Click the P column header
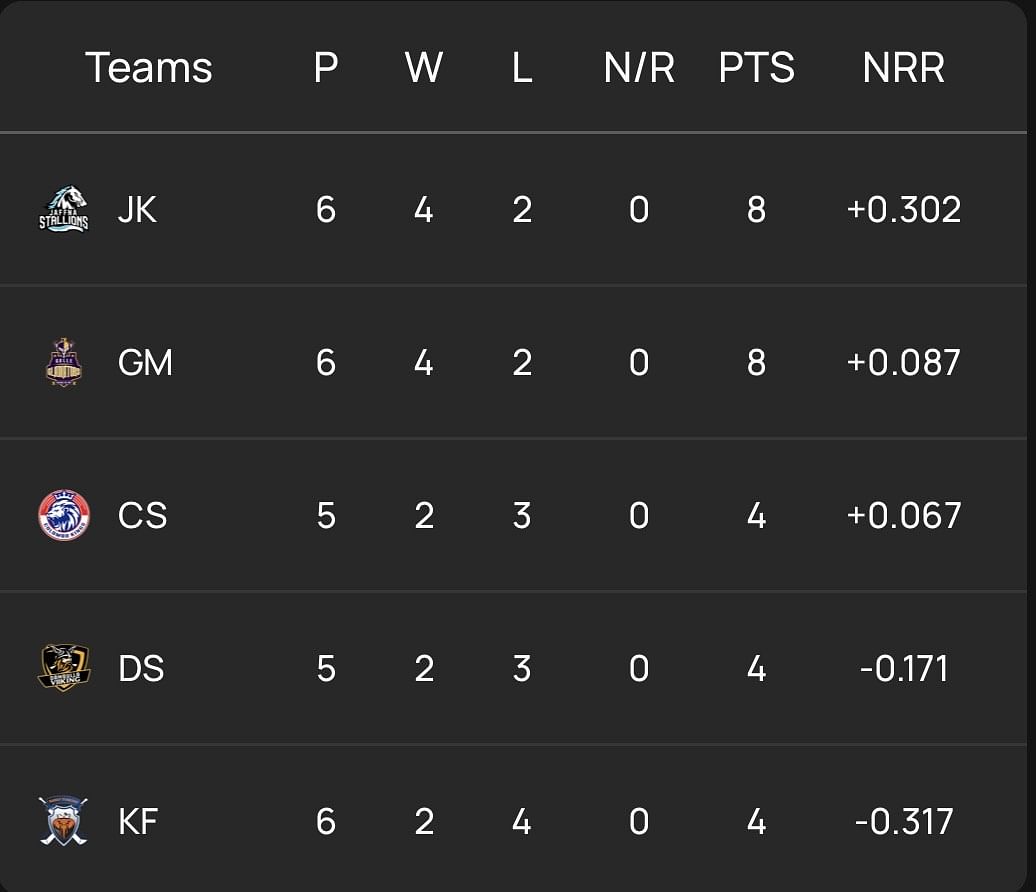 326,68
